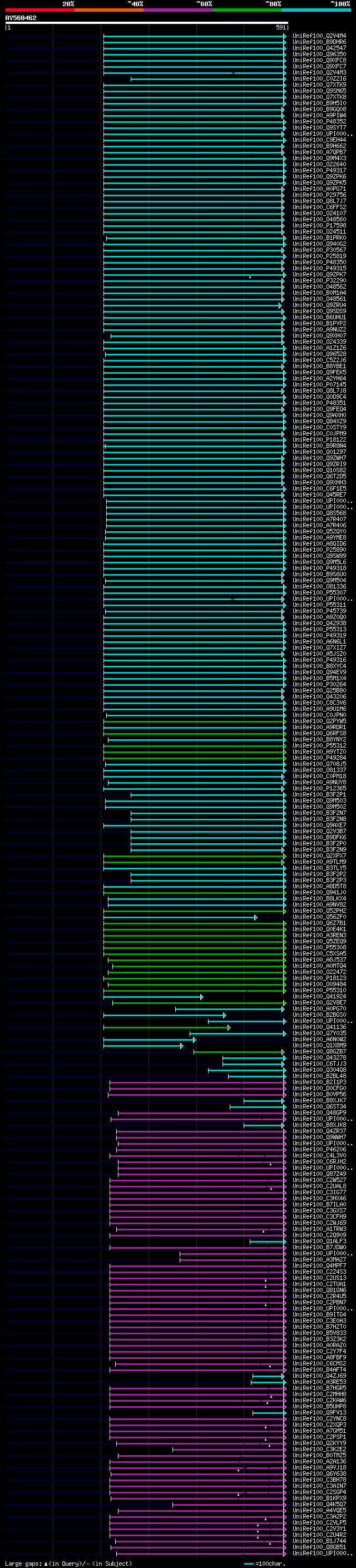Click UniRef100_P46206 hit label
The image size is (356, 1568).
pyautogui.click(x=319, y=1149)
